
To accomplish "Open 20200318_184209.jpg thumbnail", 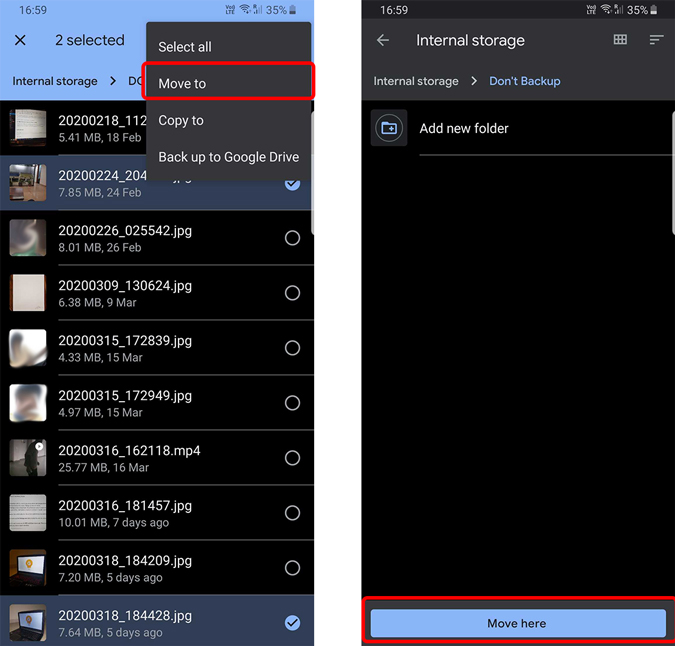I will pyautogui.click(x=28, y=568).
